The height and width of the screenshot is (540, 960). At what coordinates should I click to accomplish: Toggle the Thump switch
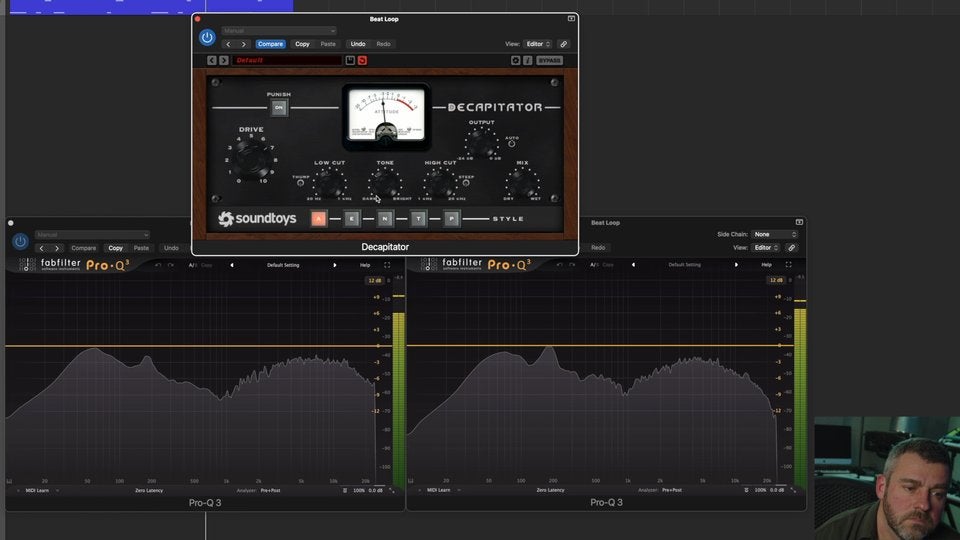click(x=300, y=182)
